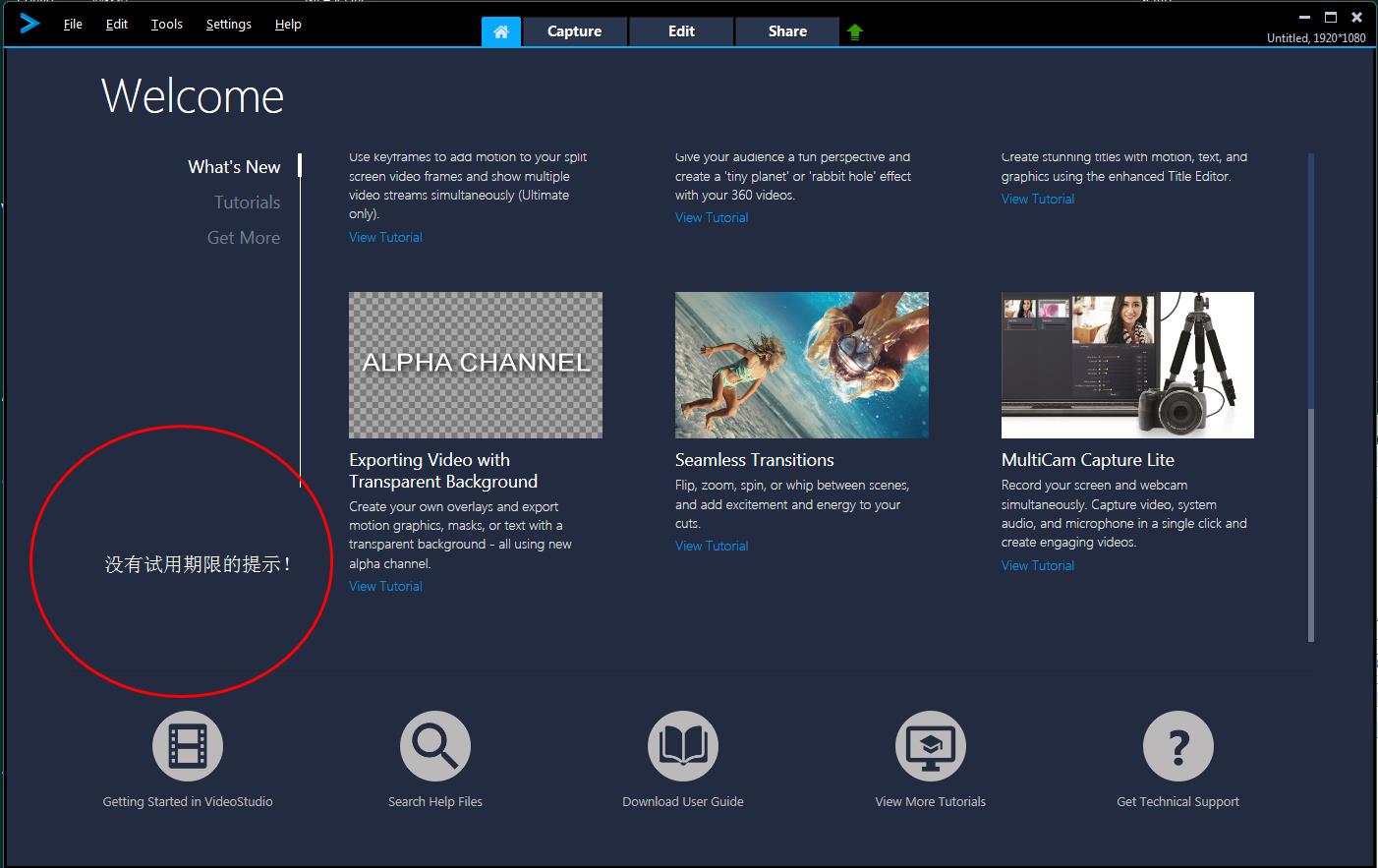This screenshot has height=868, width=1378.
Task: Open View Tutorial under split screen description
Action: click(x=385, y=237)
